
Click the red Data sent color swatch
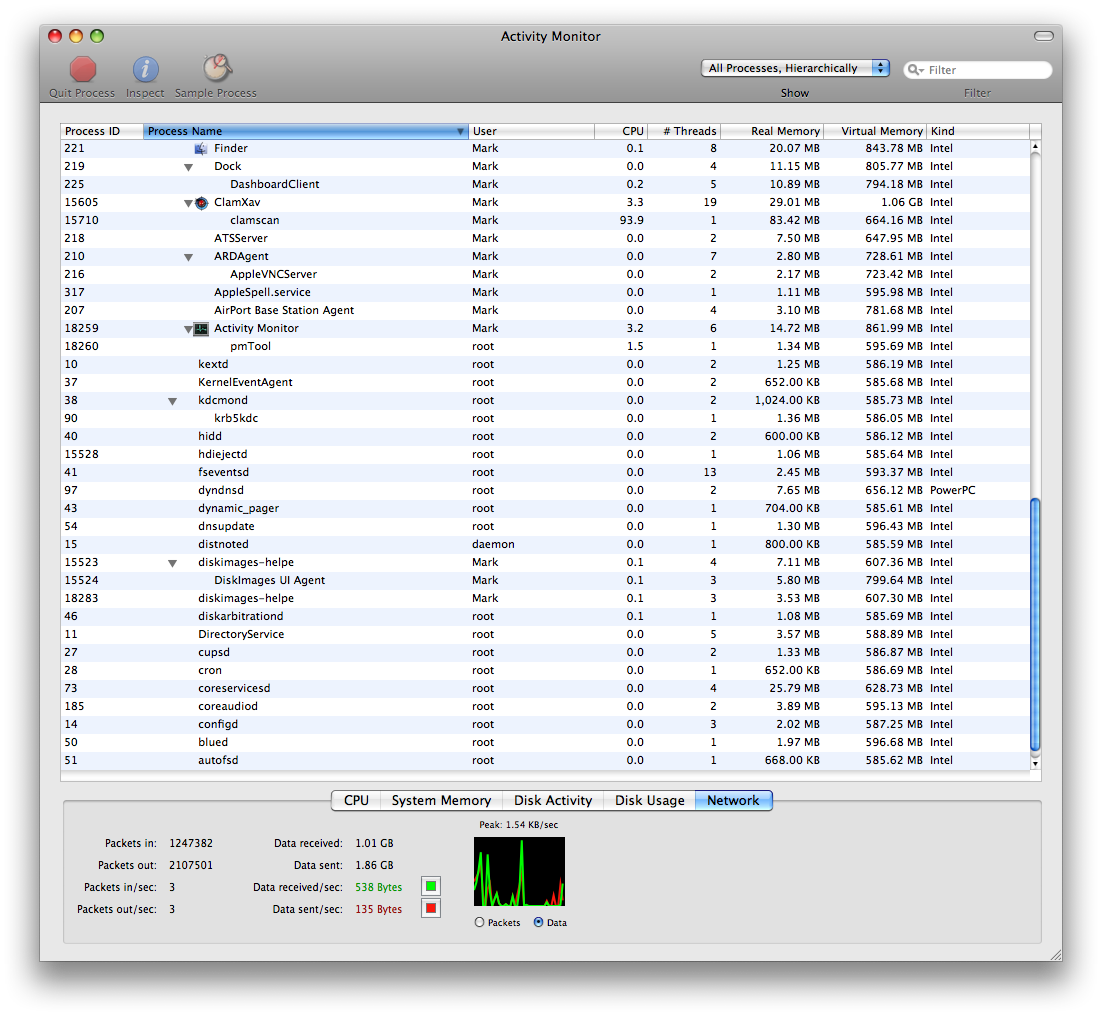click(x=431, y=908)
